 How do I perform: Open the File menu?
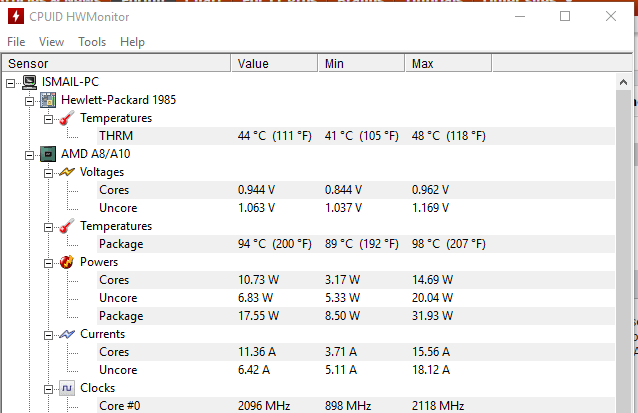[x=16, y=42]
